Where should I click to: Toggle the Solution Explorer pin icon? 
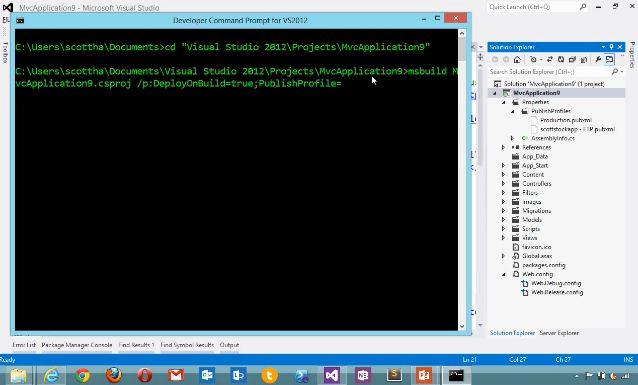pyautogui.click(x=611, y=47)
